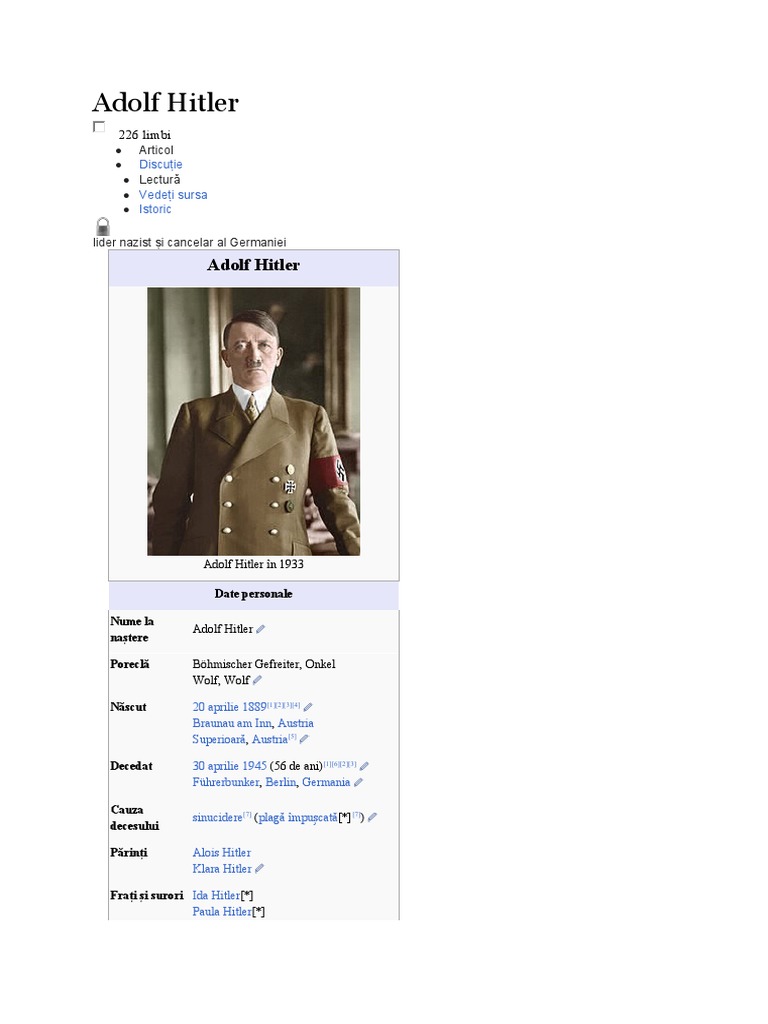Open the Alois Hitler link
The image size is (768, 1024).
221,852
